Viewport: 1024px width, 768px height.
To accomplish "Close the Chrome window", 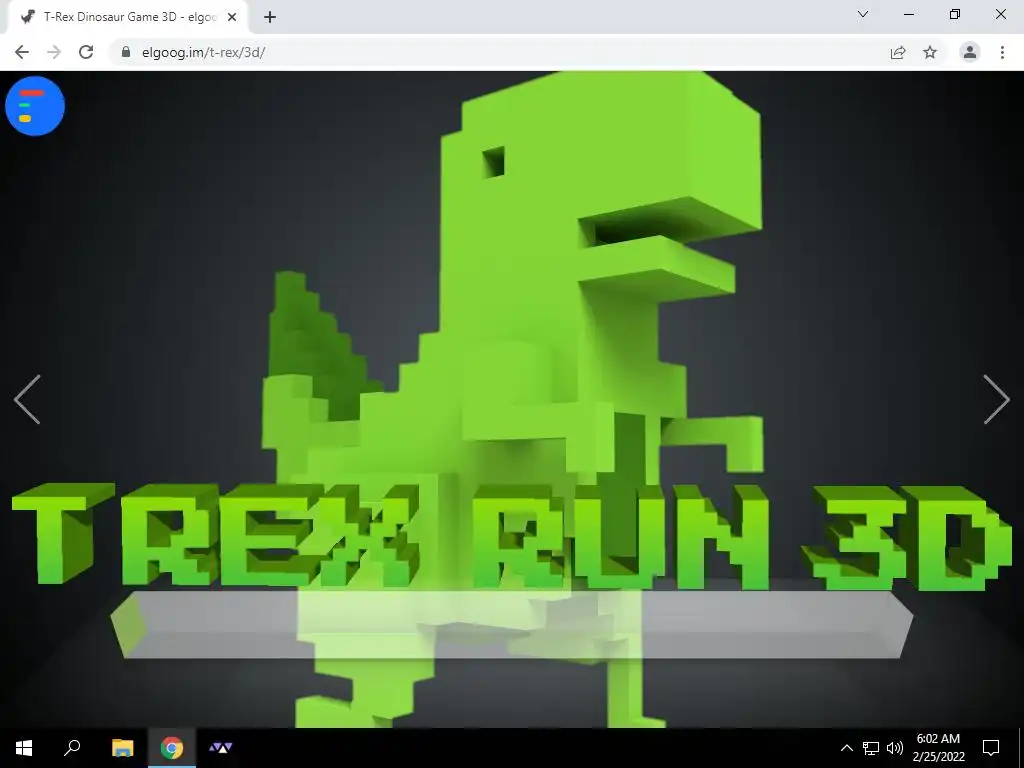I will pos(1000,14).
